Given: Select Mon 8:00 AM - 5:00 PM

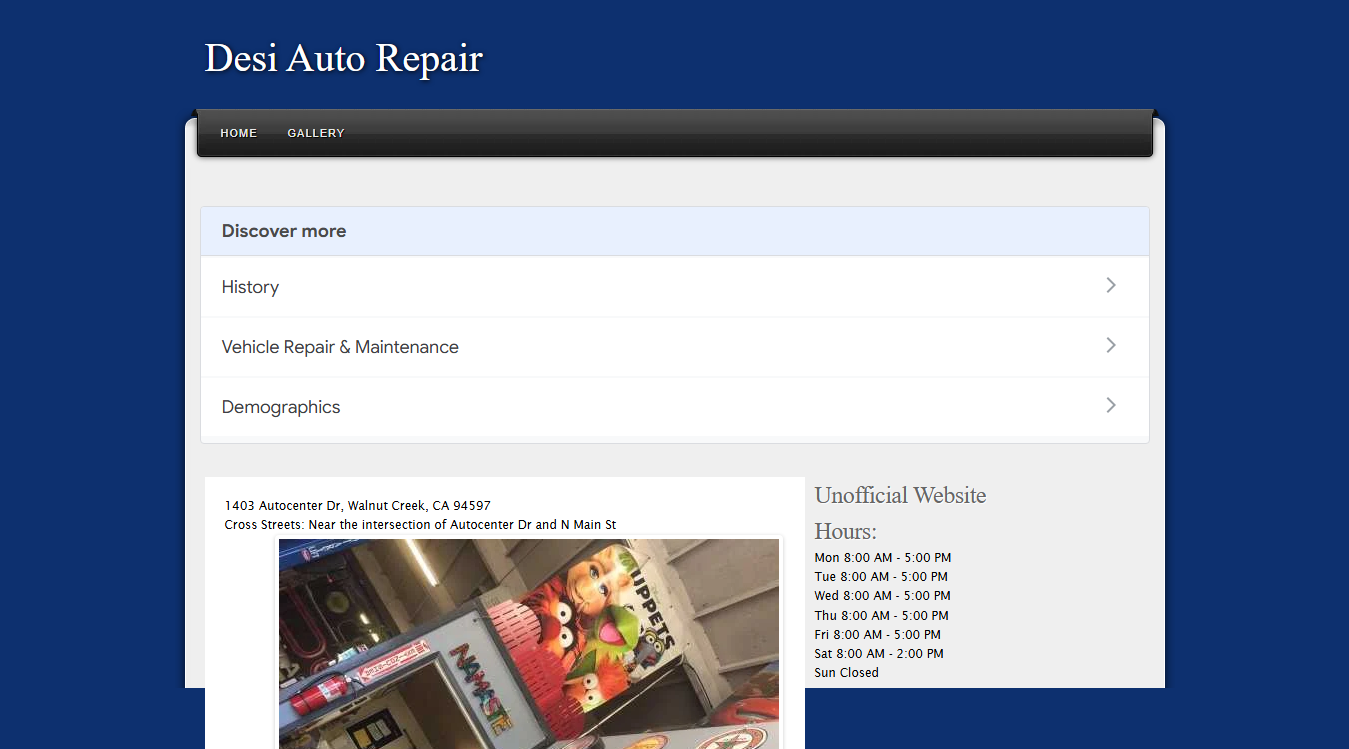Looking at the screenshot, I should [x=883, y=558].
